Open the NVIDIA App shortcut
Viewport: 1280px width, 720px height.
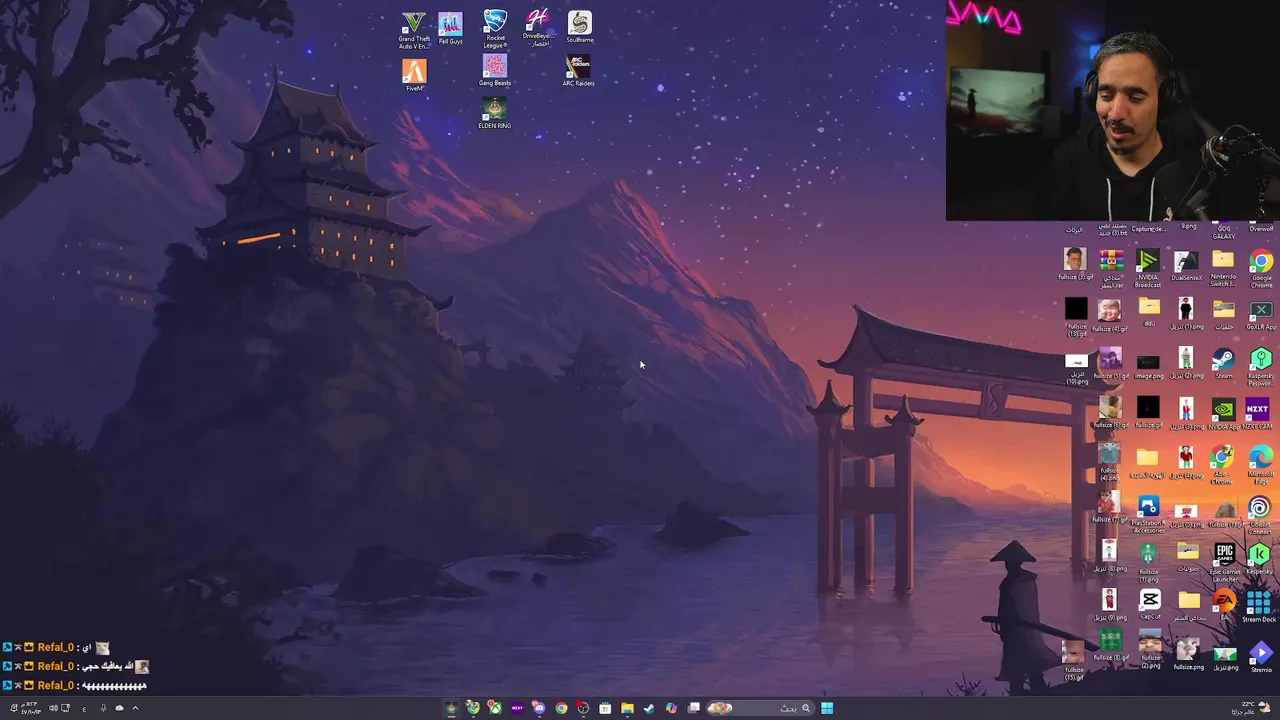click(x=1223, y=414)
